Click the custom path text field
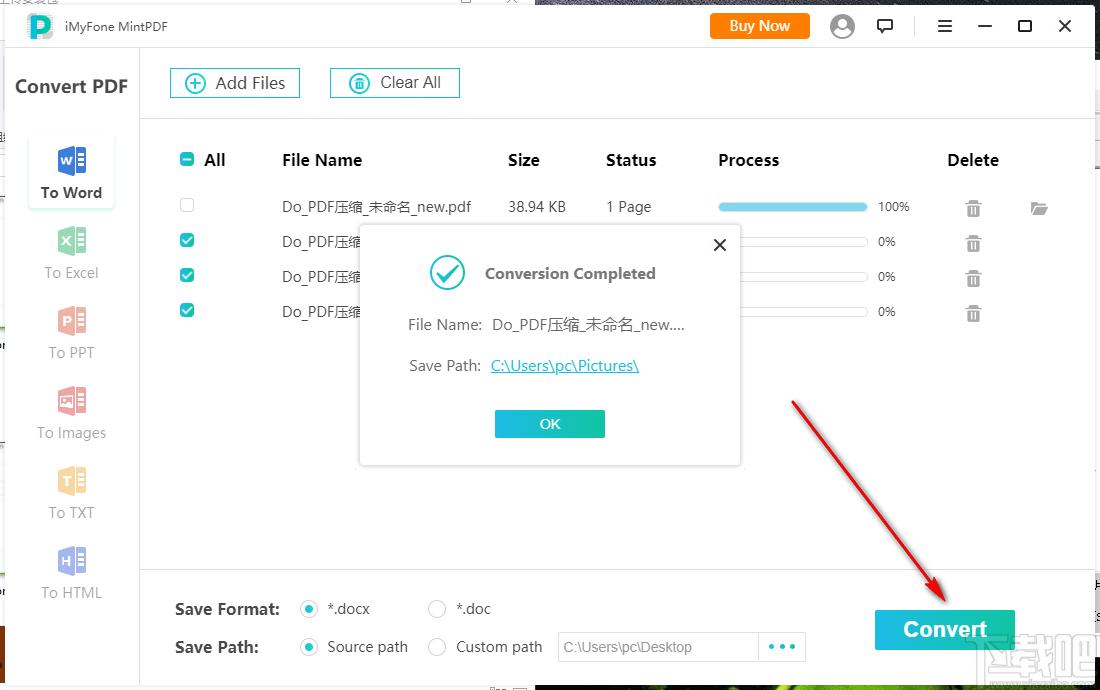The width and height of the screenshot is (1100, 690). (x=658, y=647)
